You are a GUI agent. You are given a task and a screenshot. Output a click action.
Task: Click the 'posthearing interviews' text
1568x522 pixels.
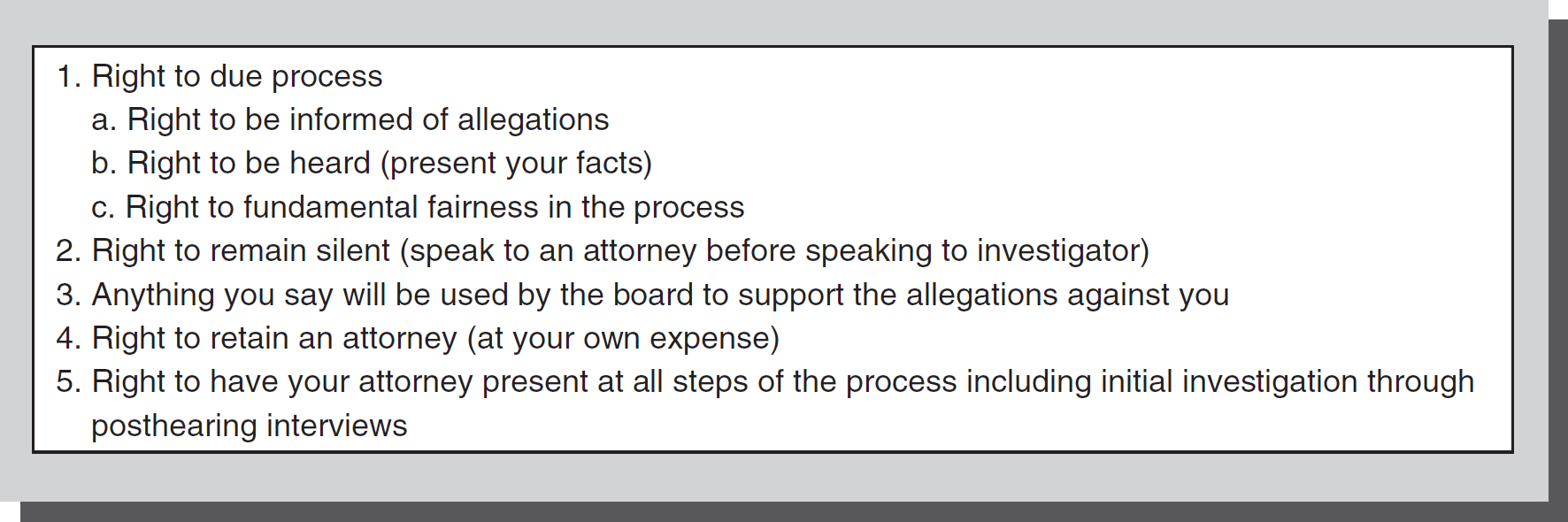249,426
